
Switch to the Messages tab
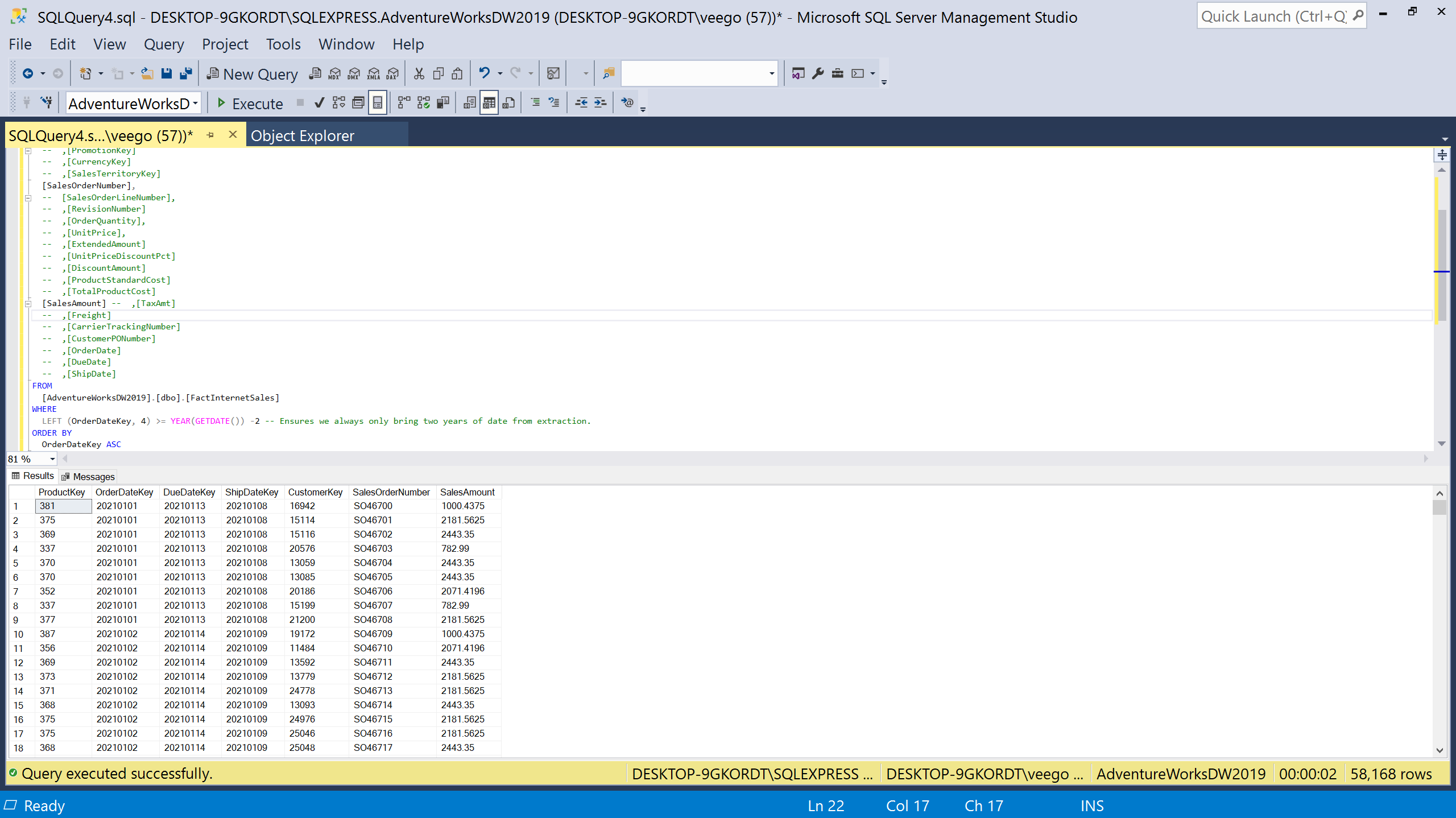(x=88, y=477)
